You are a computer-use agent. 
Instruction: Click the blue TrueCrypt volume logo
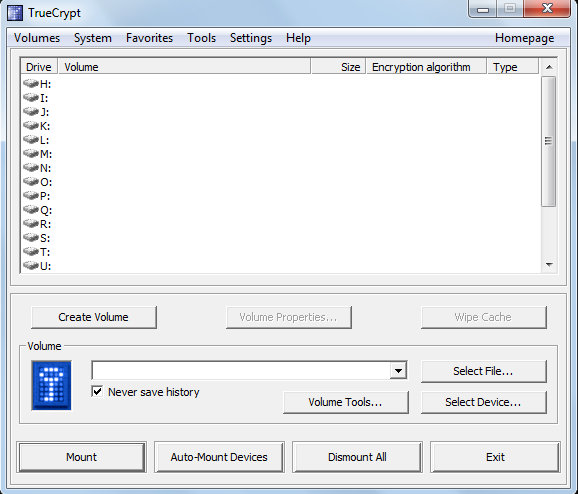[51, 385]
